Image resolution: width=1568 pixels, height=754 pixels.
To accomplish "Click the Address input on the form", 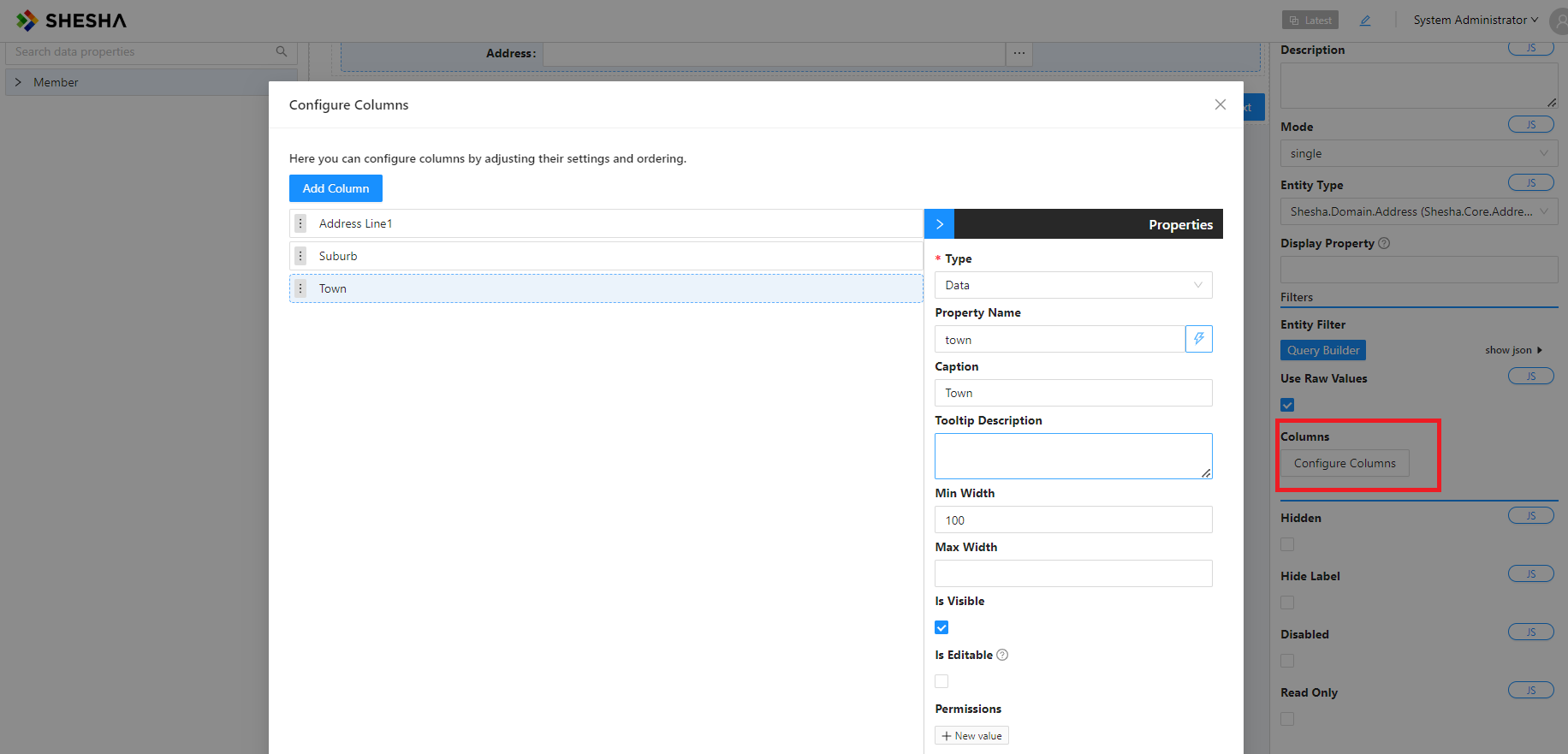I will (x=774, y=53).
